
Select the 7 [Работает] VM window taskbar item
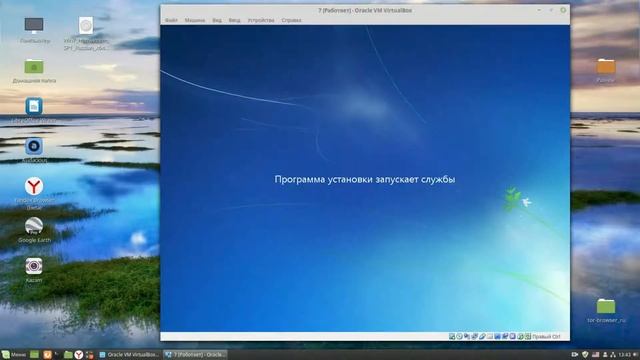point(196,355)
